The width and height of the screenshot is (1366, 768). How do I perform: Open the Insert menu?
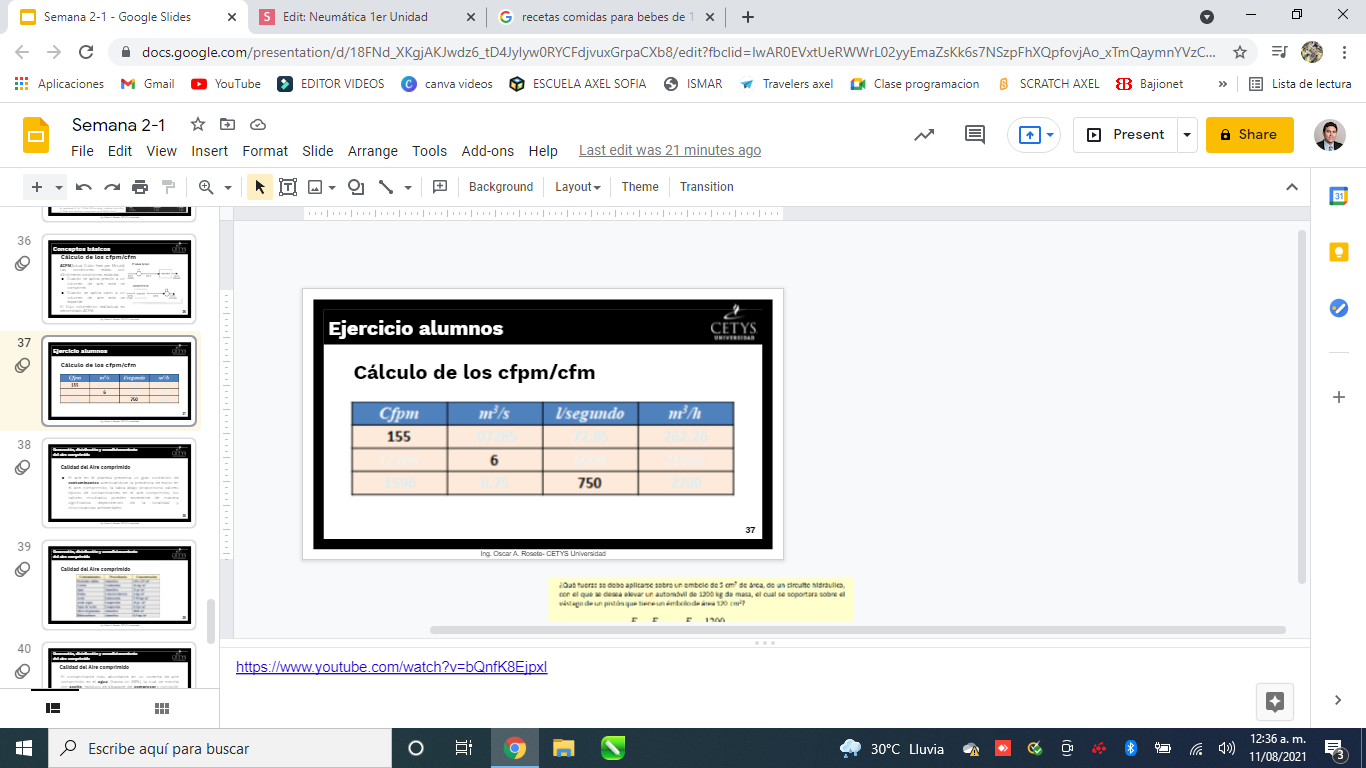[x=210, y=151]
